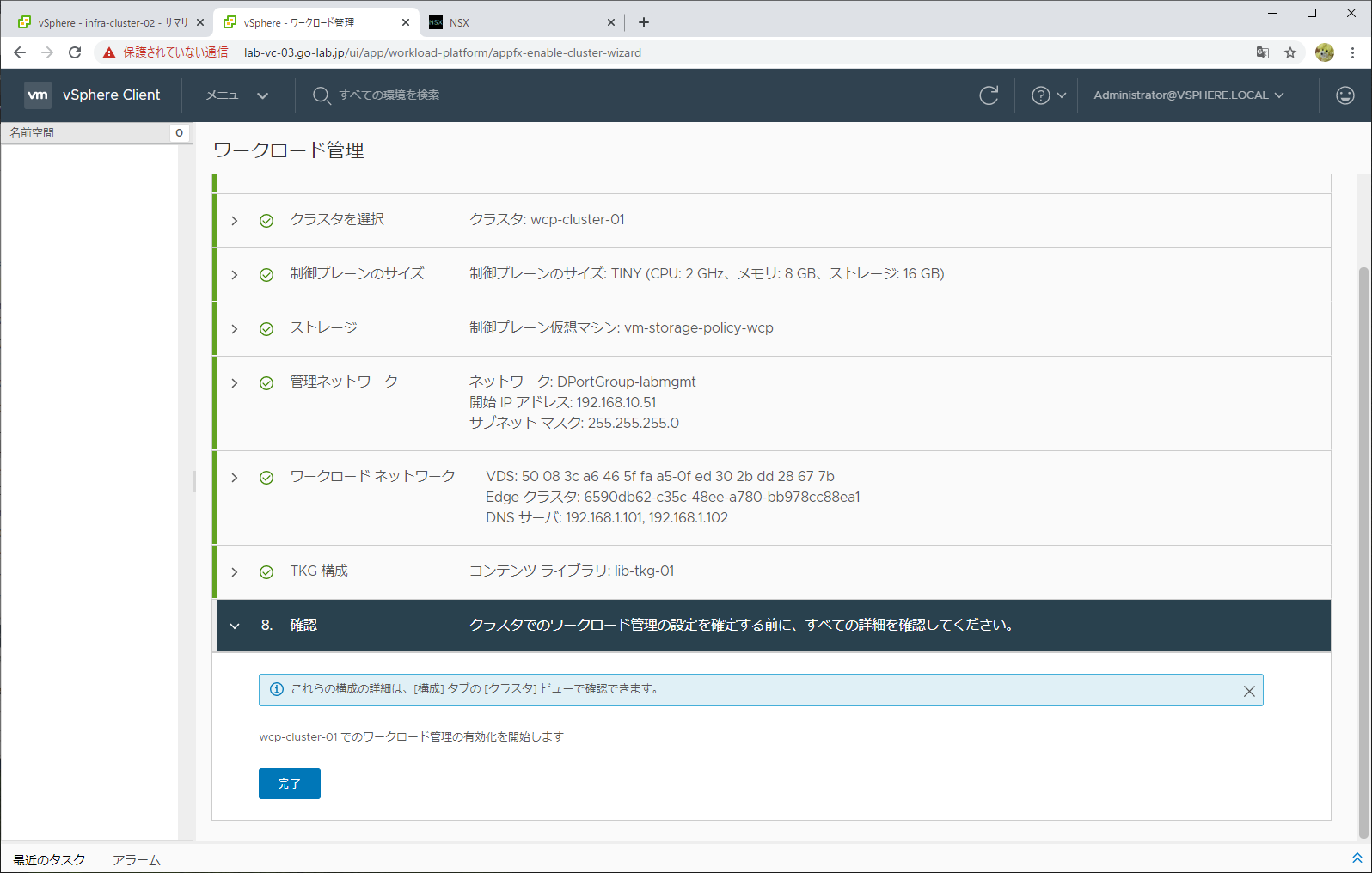Click the vSphere Client refresh icon
This screenshot has height=873, width=1372.
(x=989, y=95)
